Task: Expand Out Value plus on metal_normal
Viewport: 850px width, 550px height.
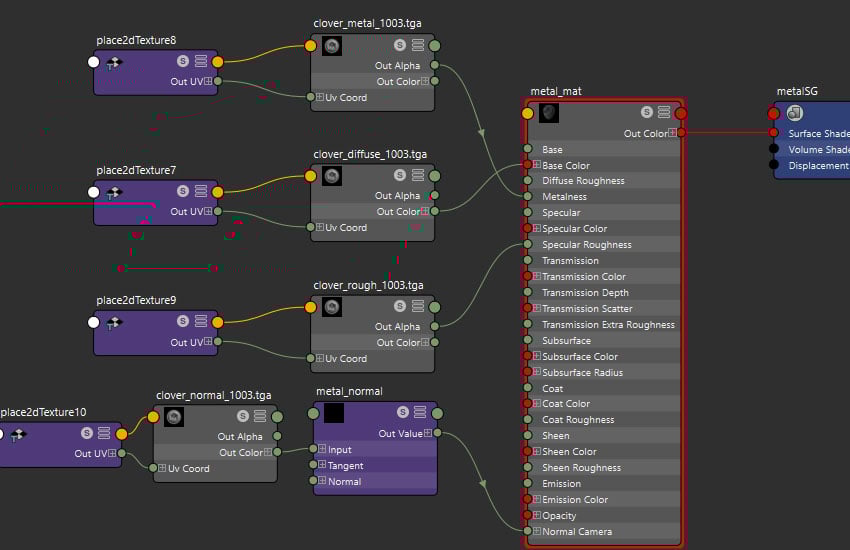Action: 428,433
